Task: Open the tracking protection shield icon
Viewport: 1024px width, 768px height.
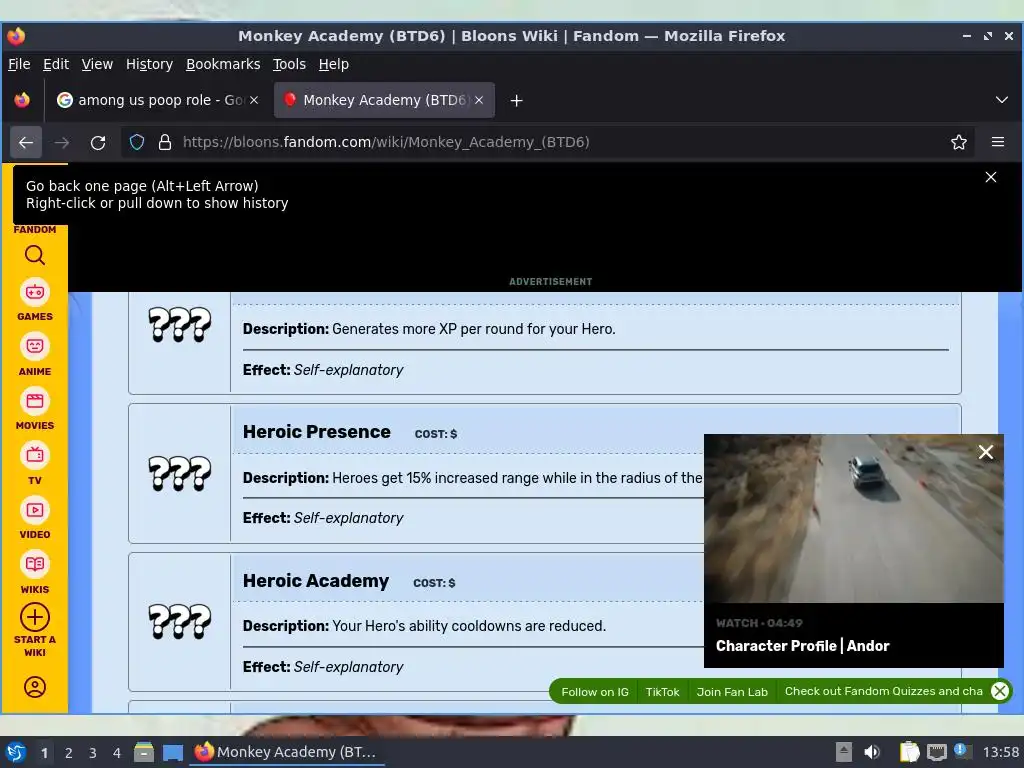Action: 136,142
